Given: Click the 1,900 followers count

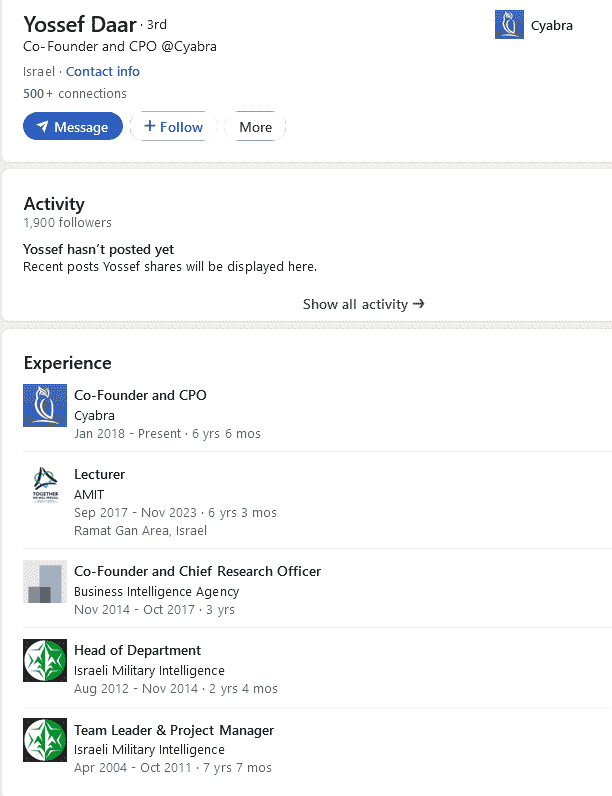Looking at the screenshot, I should [67, 222].
